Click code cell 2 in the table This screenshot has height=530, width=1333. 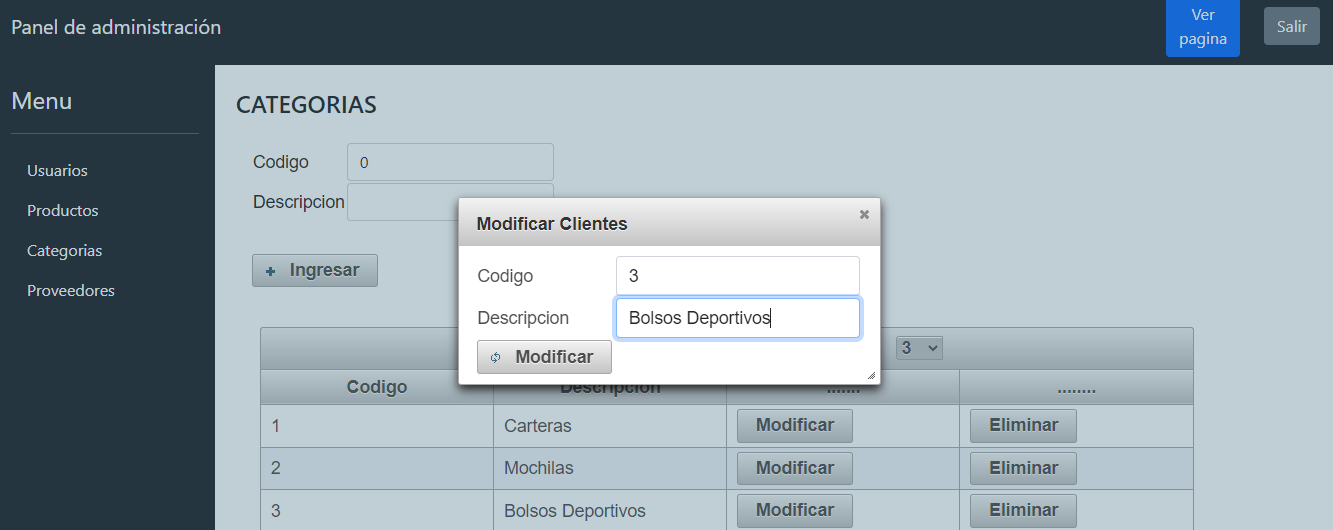pos(377,468)
